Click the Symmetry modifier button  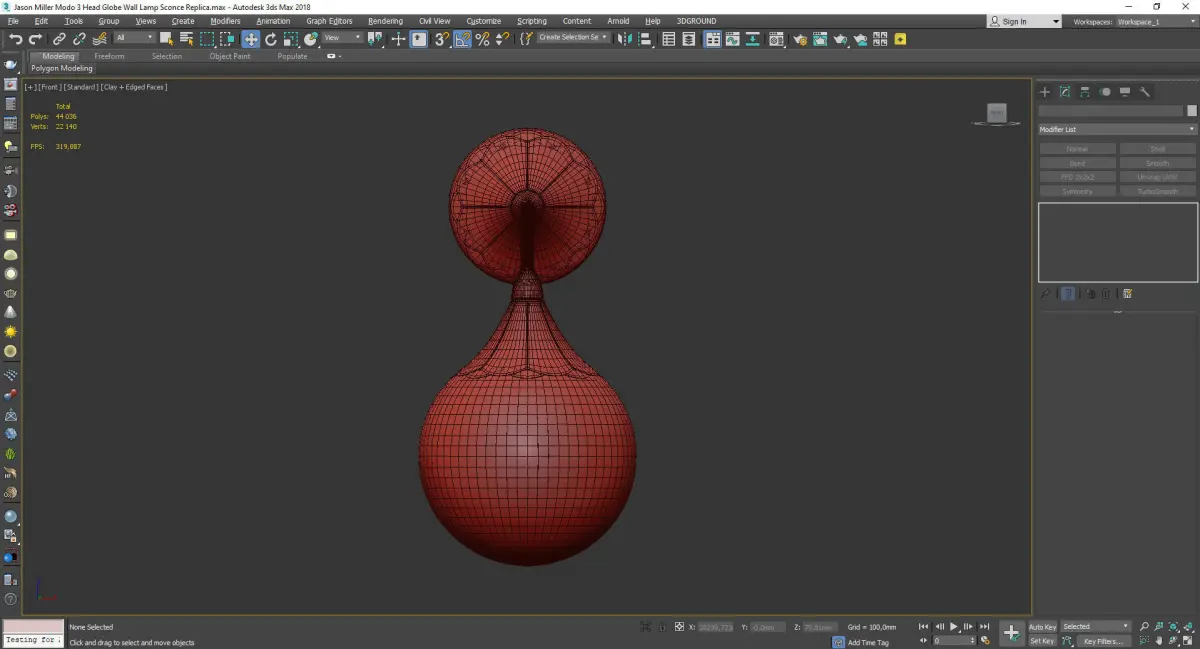pyautogui.click(x=1077, y=191)
